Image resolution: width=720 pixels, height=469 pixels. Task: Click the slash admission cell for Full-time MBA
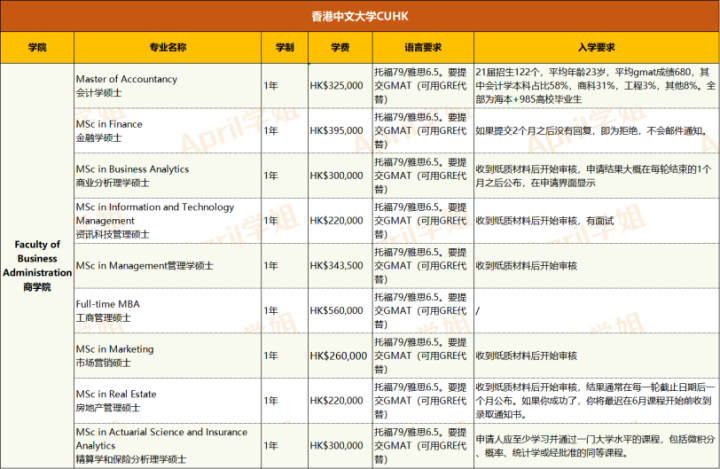pyautogui.click(x=596, y=311)
